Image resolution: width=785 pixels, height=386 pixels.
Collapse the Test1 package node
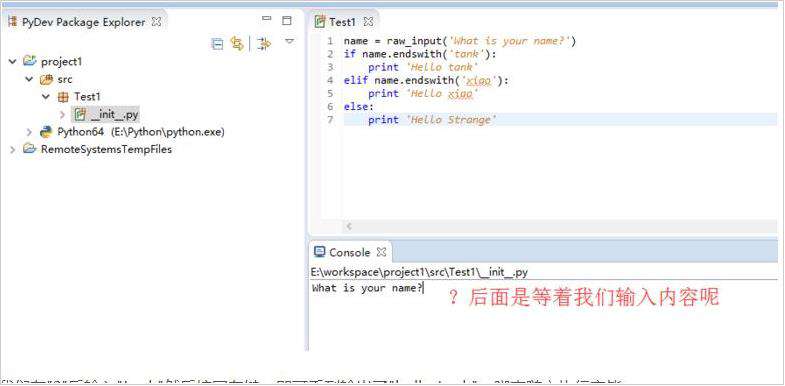click(x=46, y=97)
